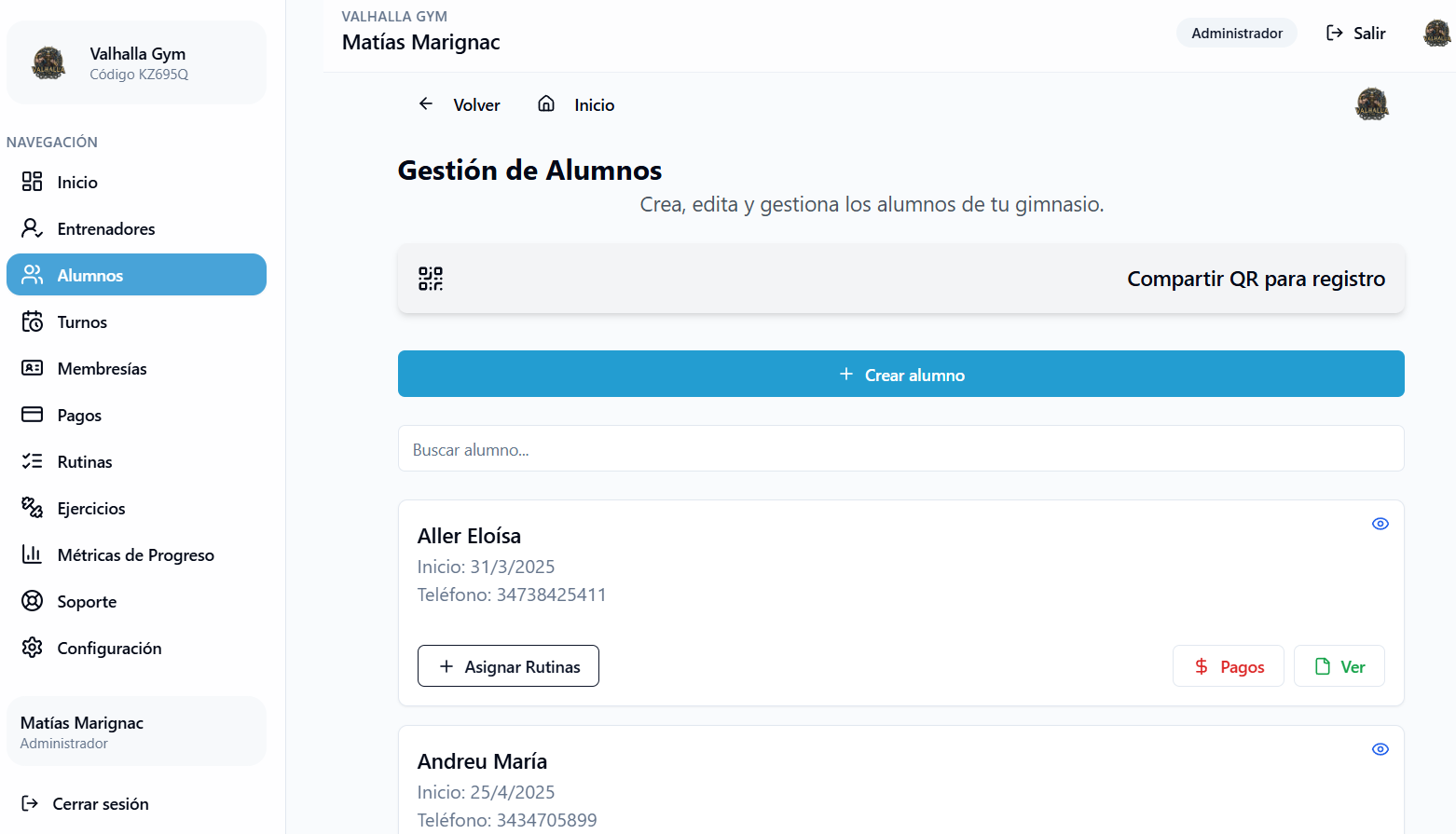Viewport: 1456px width, 834px height.
Task: Open Pagos using the credit card icon
Action: [32, 415]
